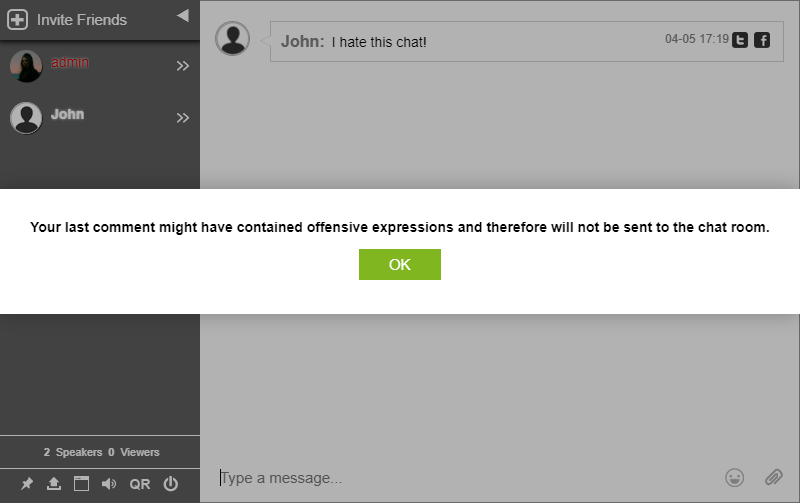Click the OK button in the warning dialog
Viewport: 800px width, 503px height.
click(x=399, y=265)
